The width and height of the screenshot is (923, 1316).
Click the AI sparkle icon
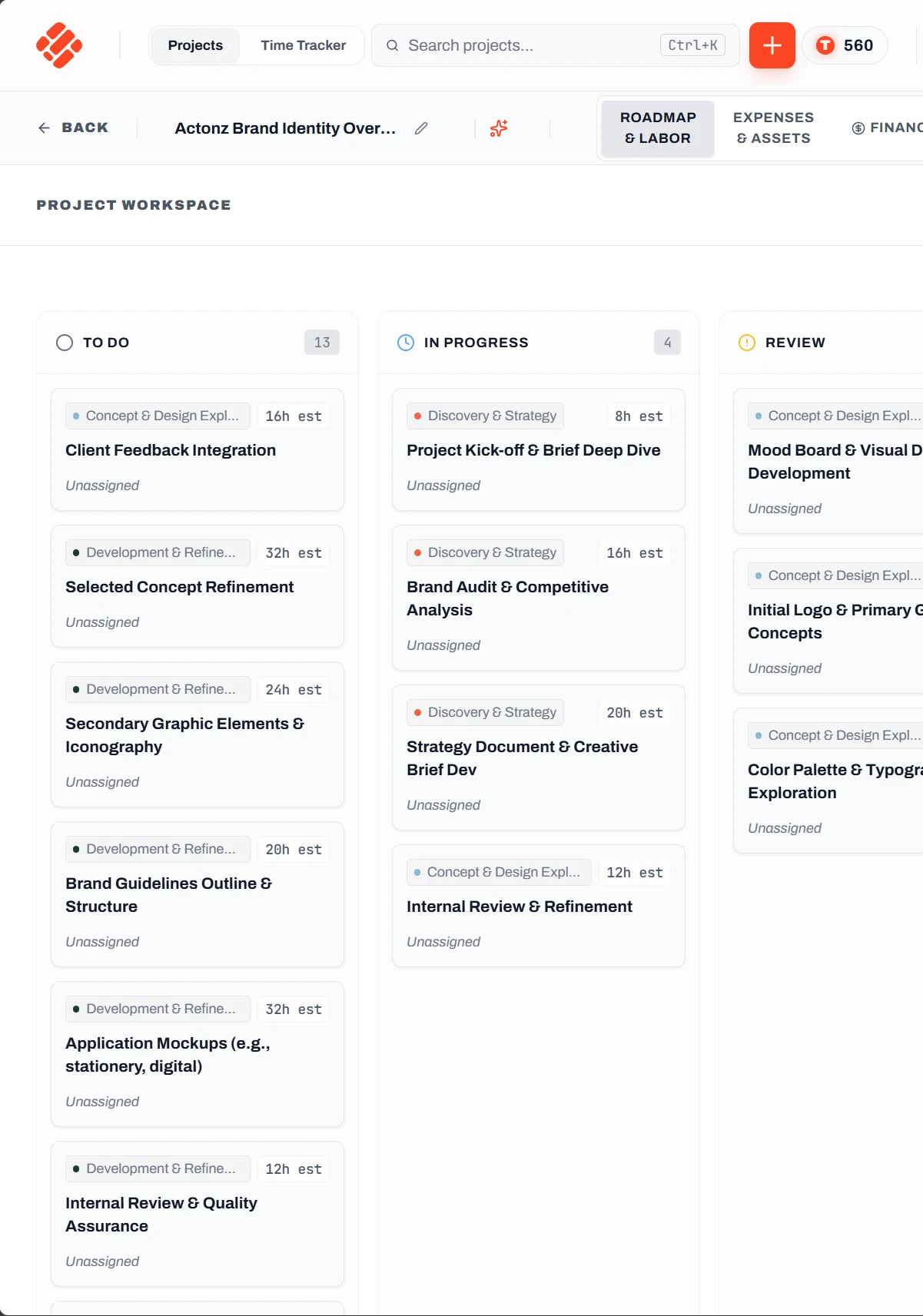[499, 128]
